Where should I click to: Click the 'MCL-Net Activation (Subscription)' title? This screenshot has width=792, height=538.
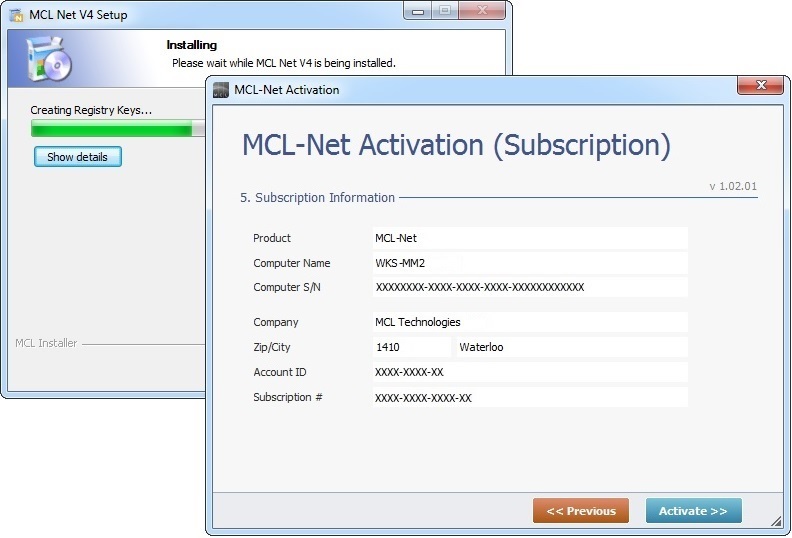pyautogui.click(x=457, y=145)
